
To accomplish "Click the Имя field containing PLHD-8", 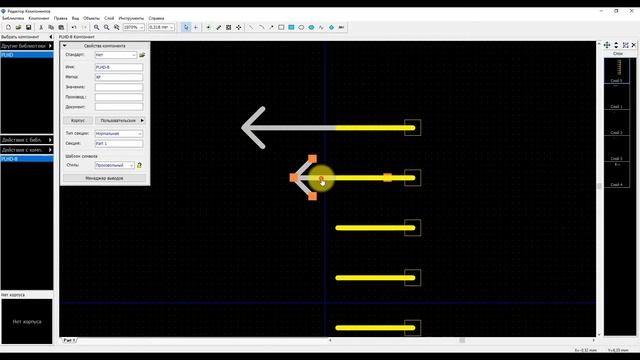I will pos(119,67).
